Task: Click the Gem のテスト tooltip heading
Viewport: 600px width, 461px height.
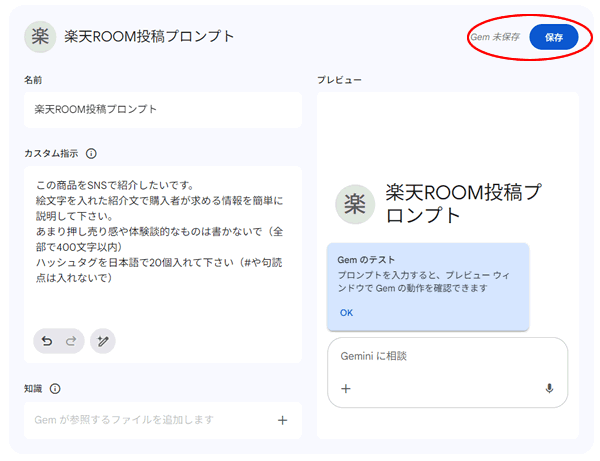Action: [366, 260]
